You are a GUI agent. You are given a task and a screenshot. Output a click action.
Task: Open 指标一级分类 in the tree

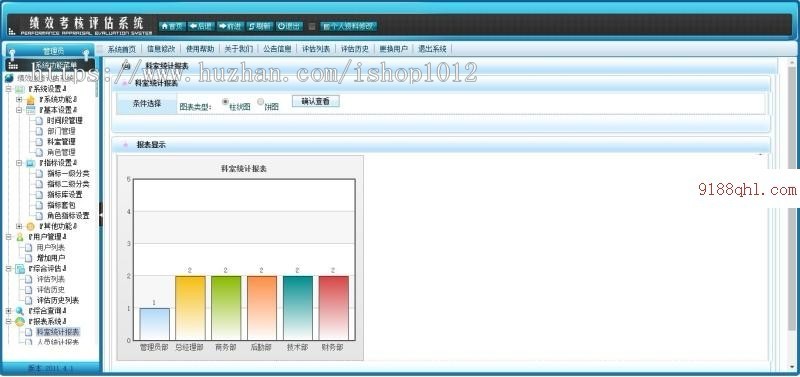(x=68, y=173)
